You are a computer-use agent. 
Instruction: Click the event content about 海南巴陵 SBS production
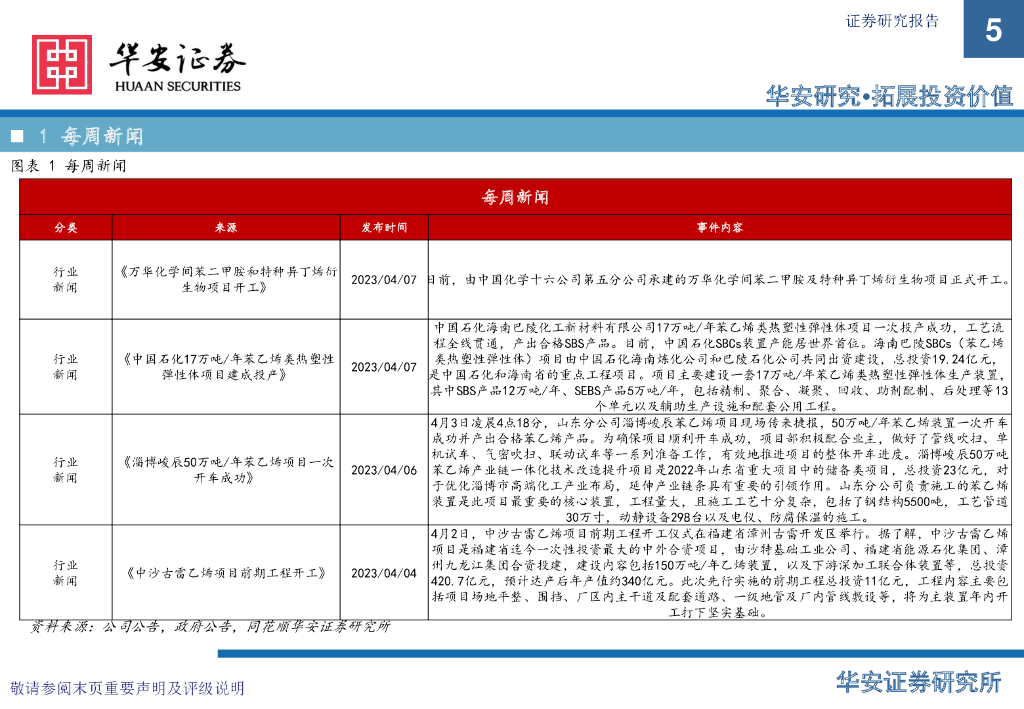coord(720,367)
